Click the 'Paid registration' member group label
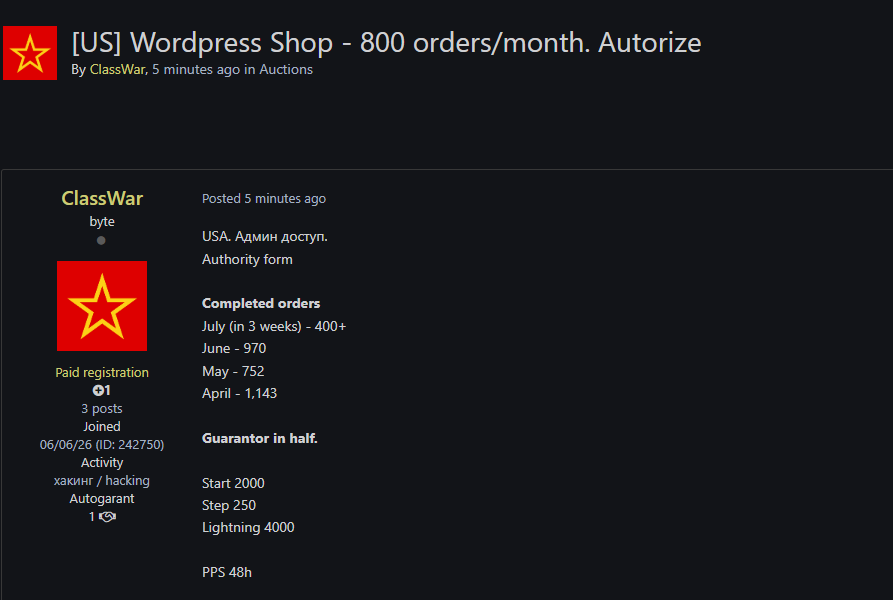 point(102,372)
